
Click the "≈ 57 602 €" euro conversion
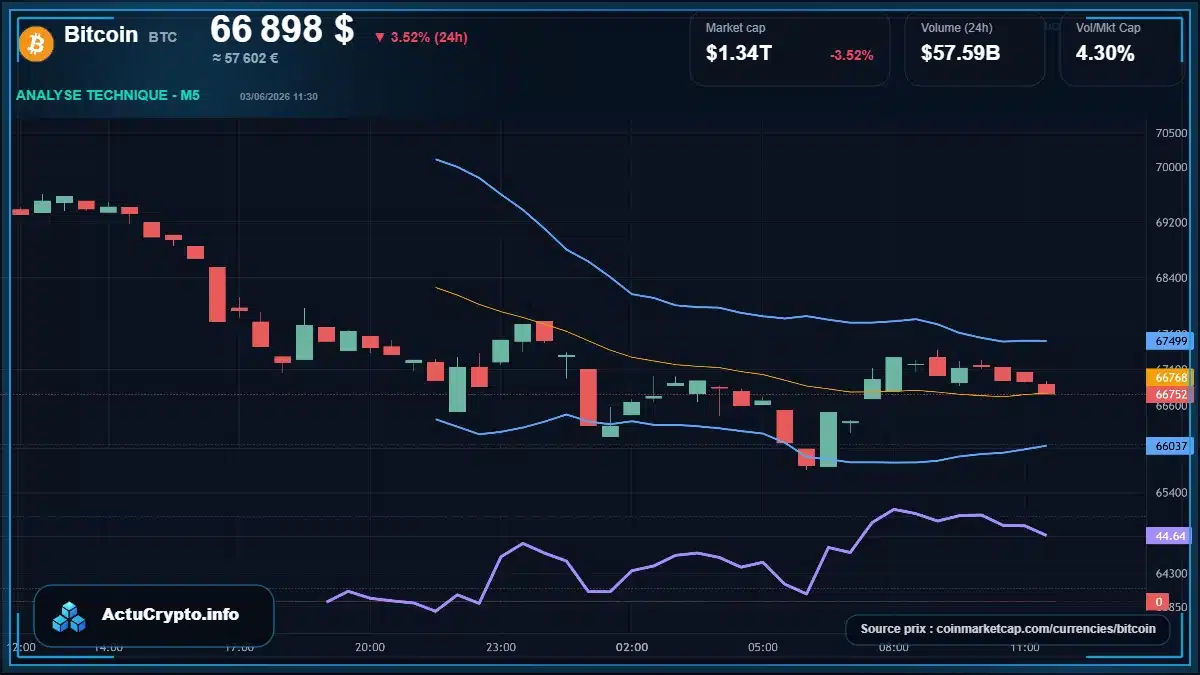245,58
